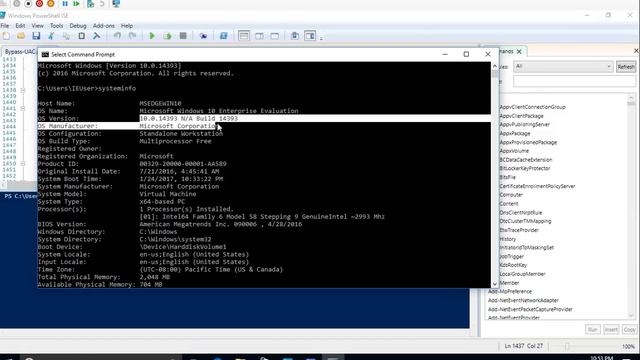Select BitLockerKeyProtector in command list
Image resolution: width=640 pixels, height=360 pixels.
tap(524, 168)
